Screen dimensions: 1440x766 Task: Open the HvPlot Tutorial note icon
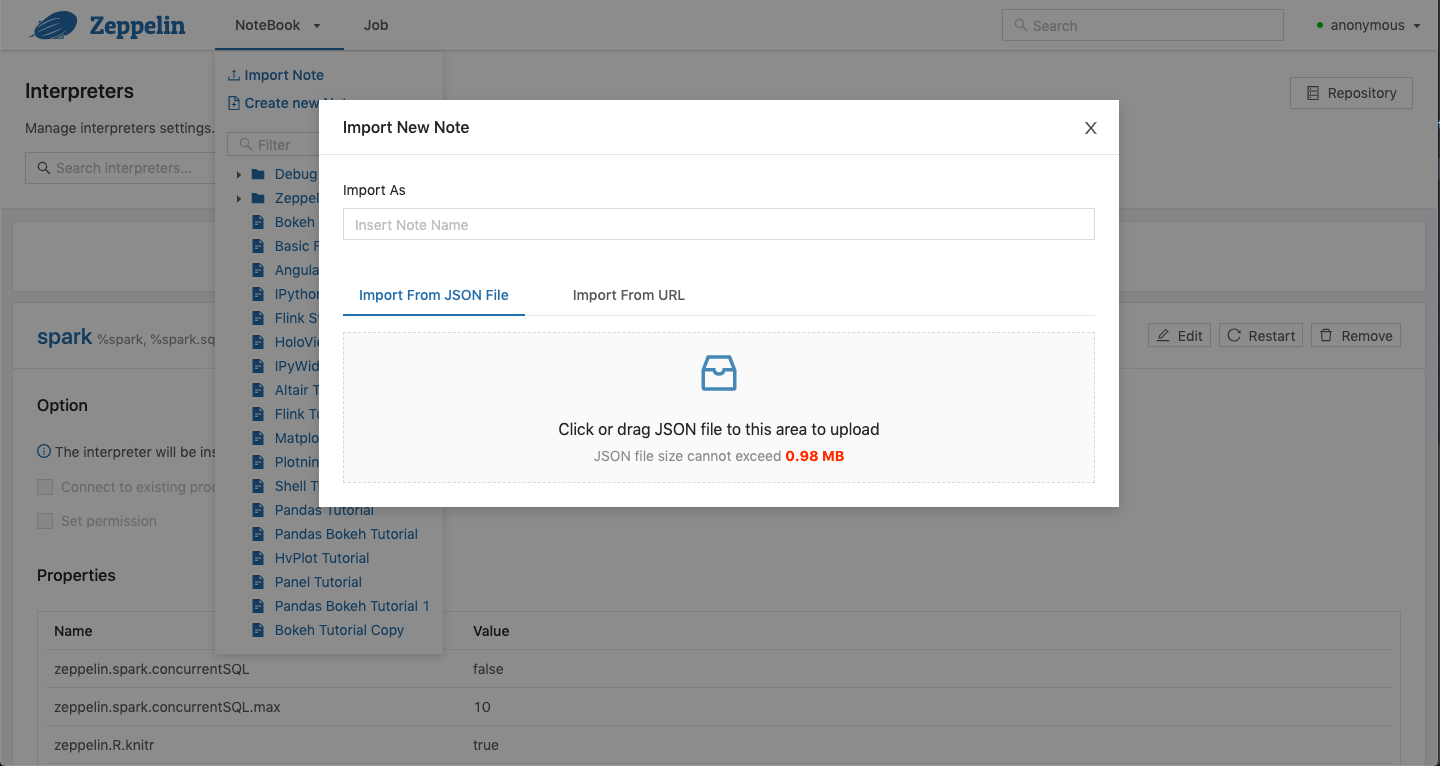click(x=258, y=558)
